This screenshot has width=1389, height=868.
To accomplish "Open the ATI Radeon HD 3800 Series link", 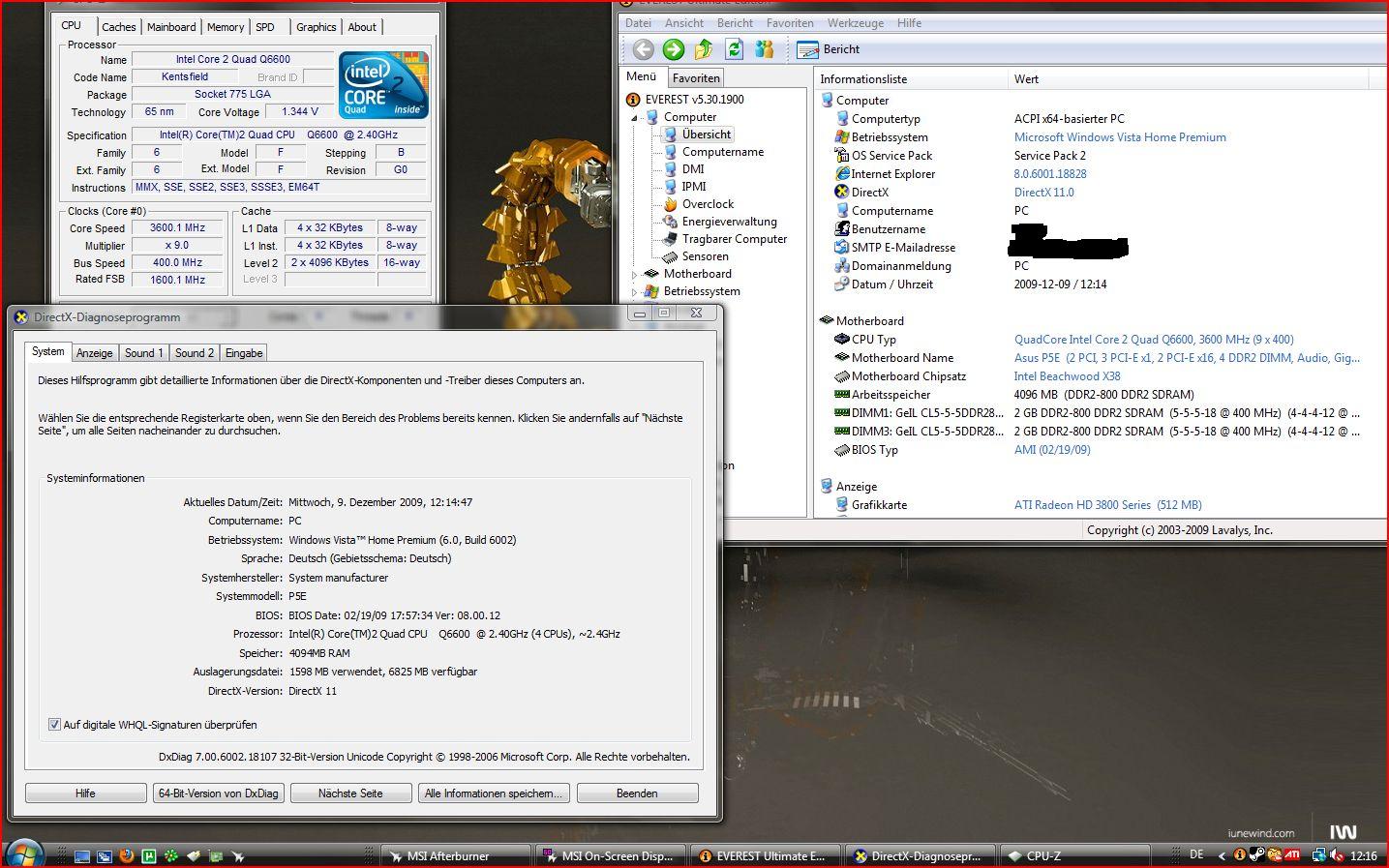I will coord(1107,505).
